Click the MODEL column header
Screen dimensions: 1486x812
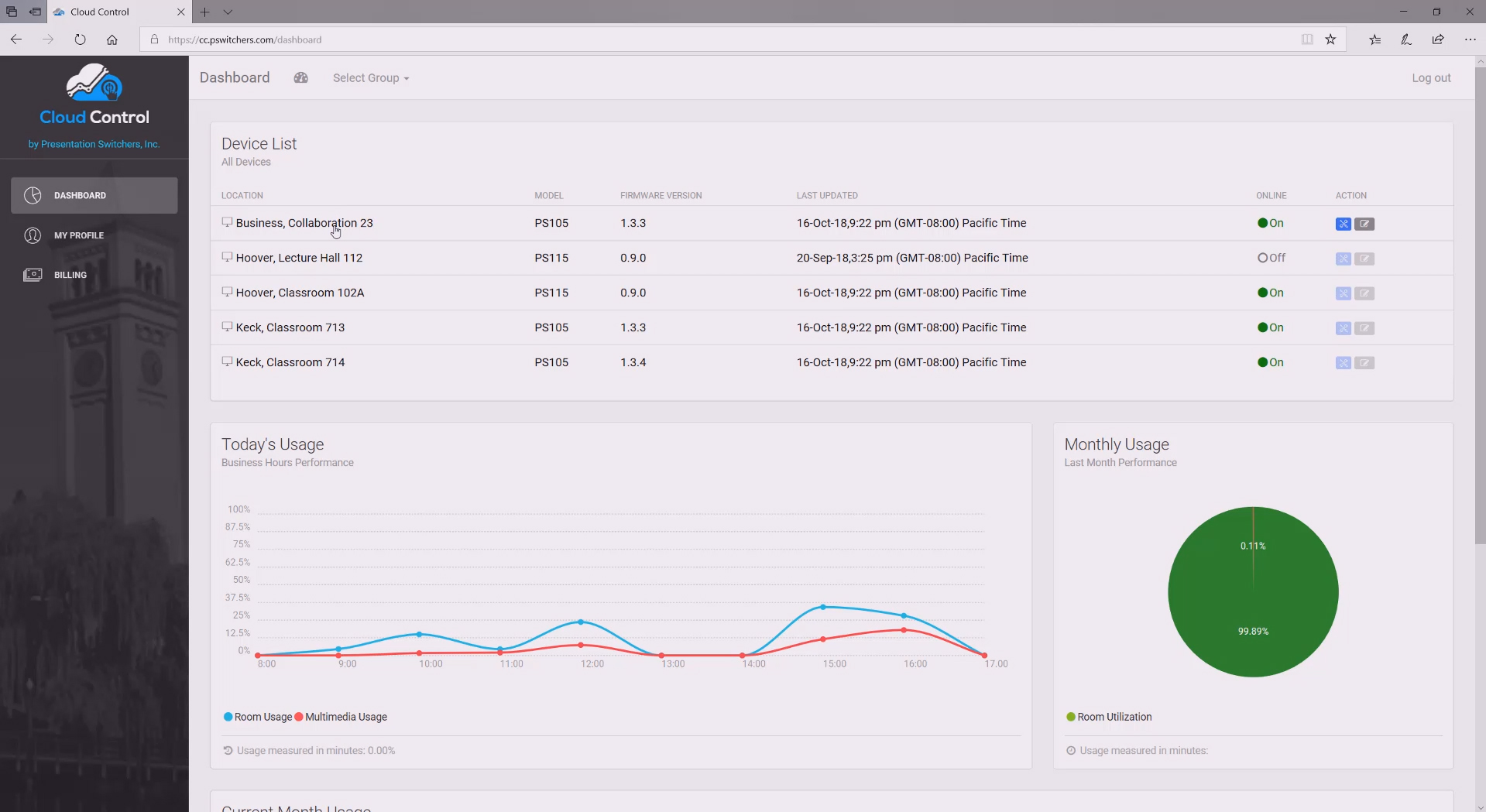[x=549, y=196]
